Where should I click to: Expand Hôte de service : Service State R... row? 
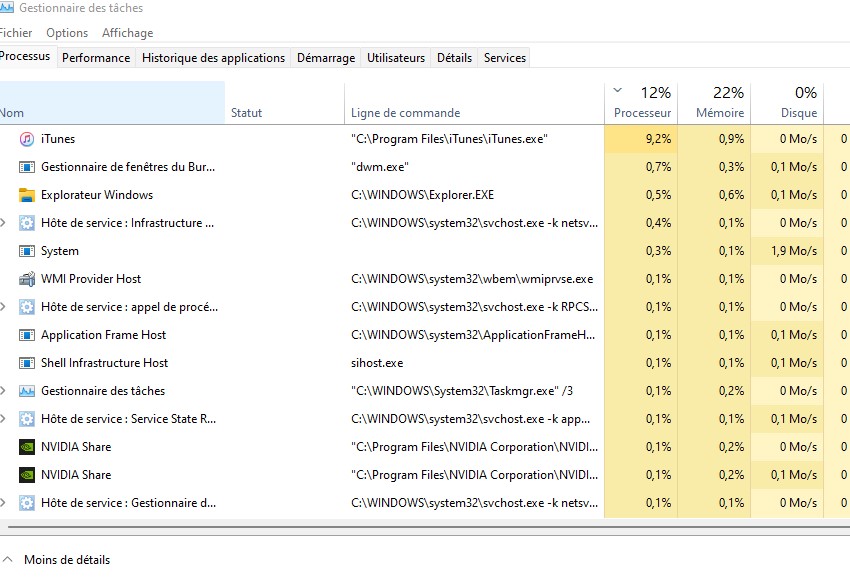coord(3,419)
